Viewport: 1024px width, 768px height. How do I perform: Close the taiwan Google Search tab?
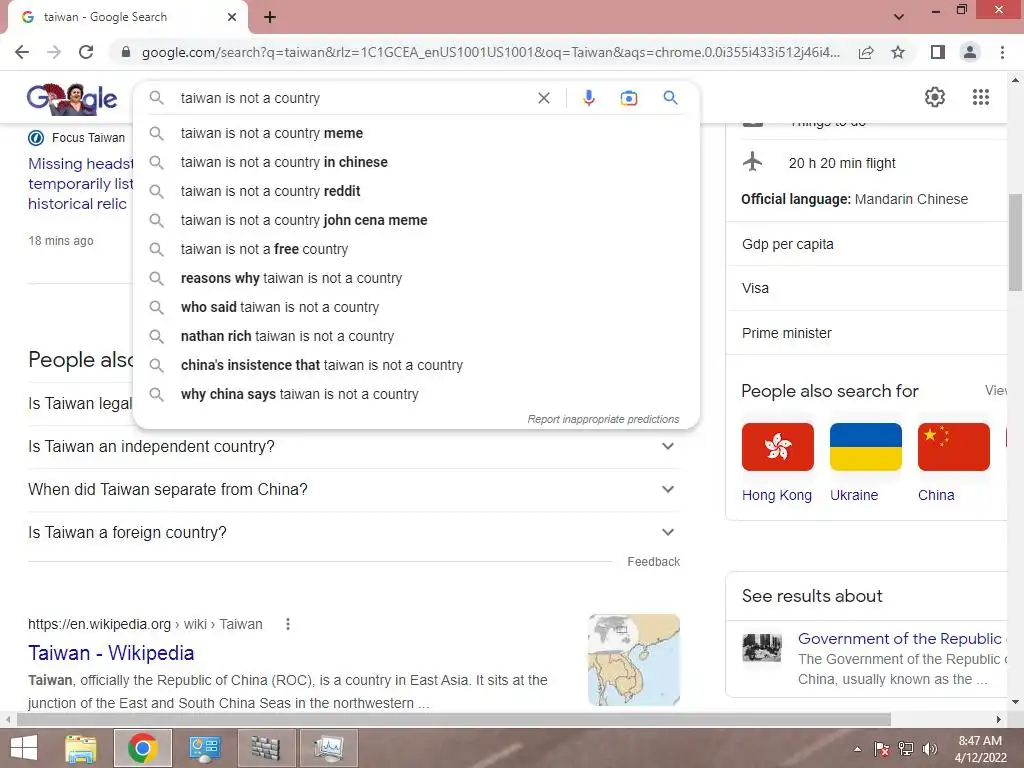click(232, 17)
